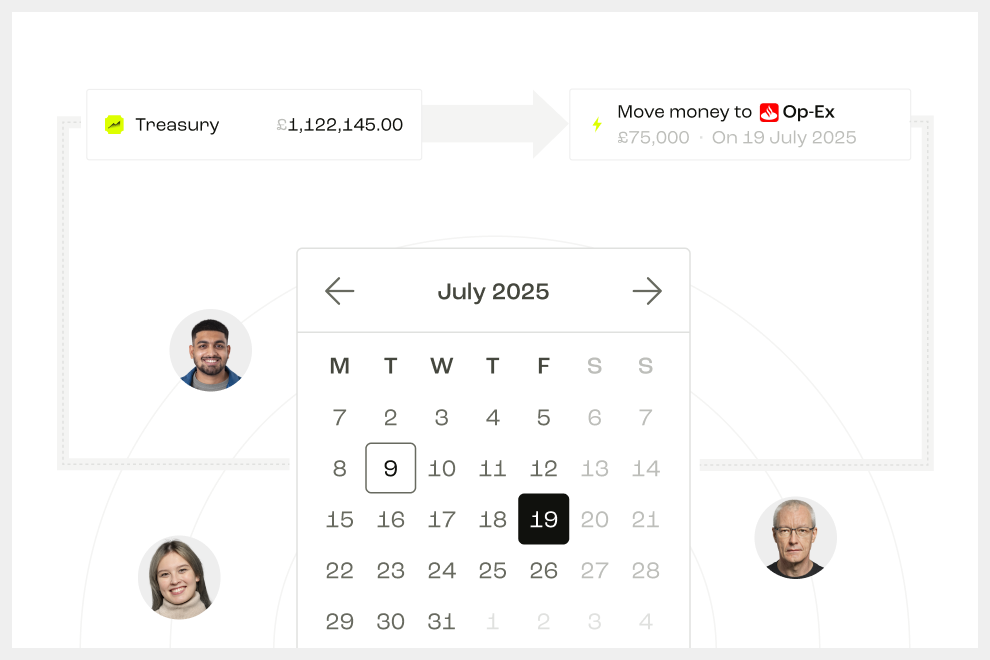This screenshot has width=990, height=660.
Task: Click the On 19 July 2025 text
Action: point(784,138)
